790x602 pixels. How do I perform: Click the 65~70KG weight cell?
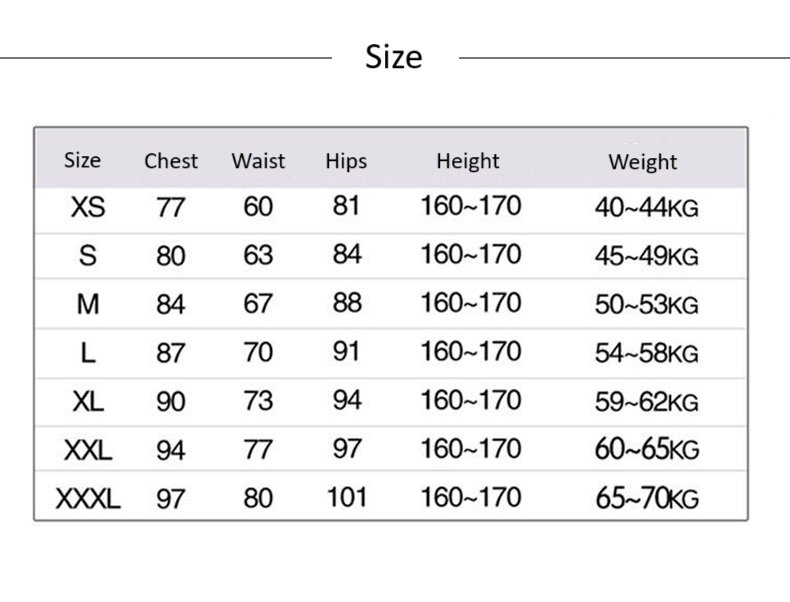(x=647, y=498)
